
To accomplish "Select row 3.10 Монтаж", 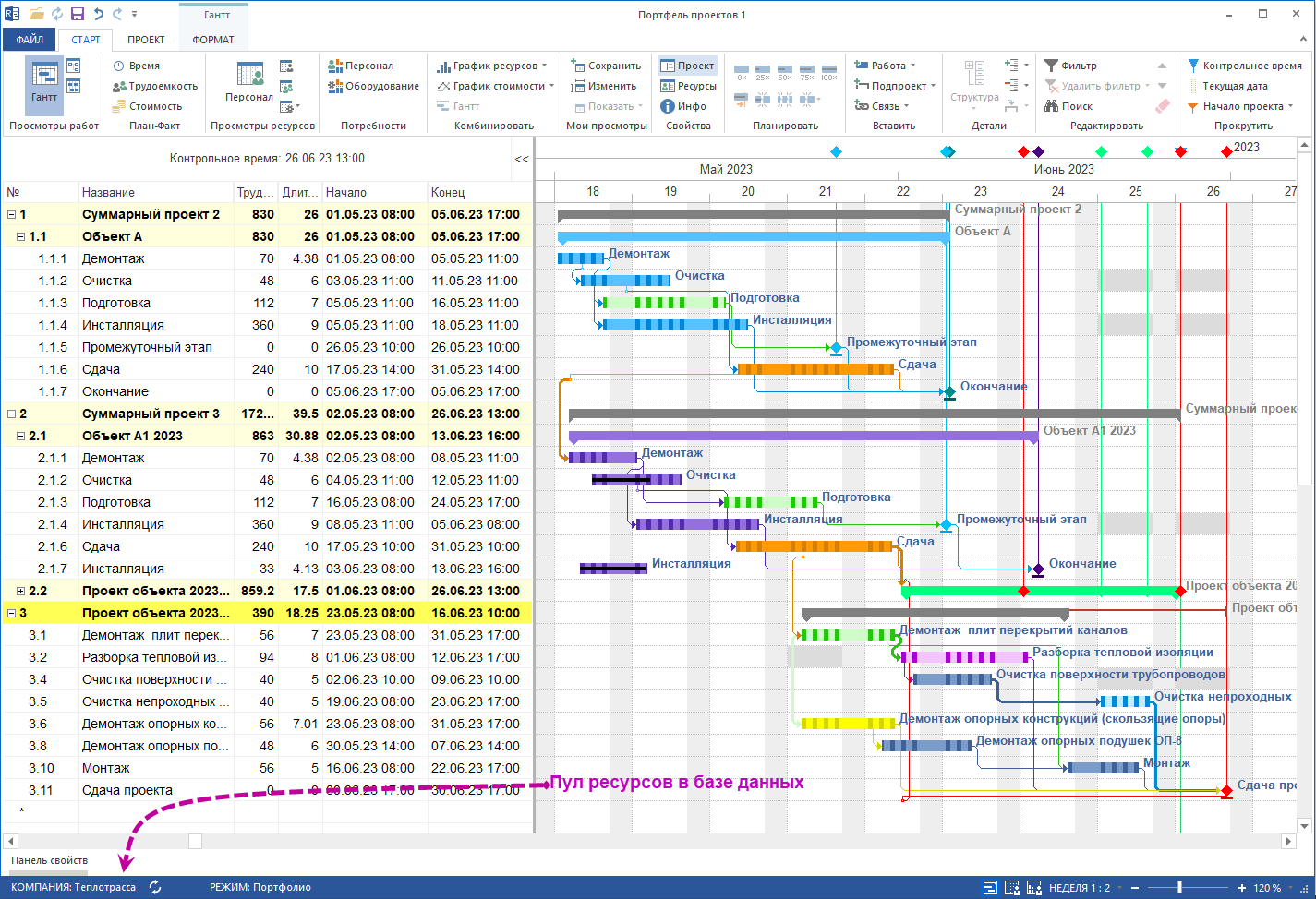I will [268, 768].
